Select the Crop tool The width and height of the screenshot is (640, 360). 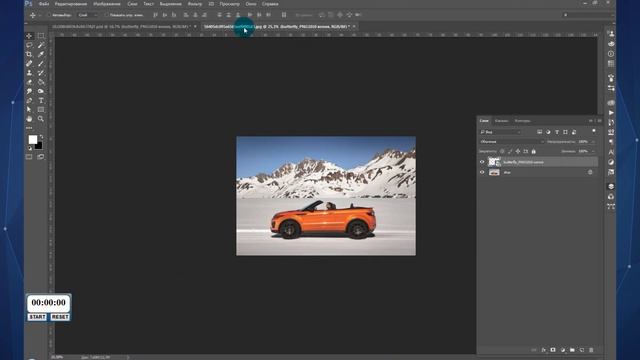pyautogui.click(x=29, y=54)
